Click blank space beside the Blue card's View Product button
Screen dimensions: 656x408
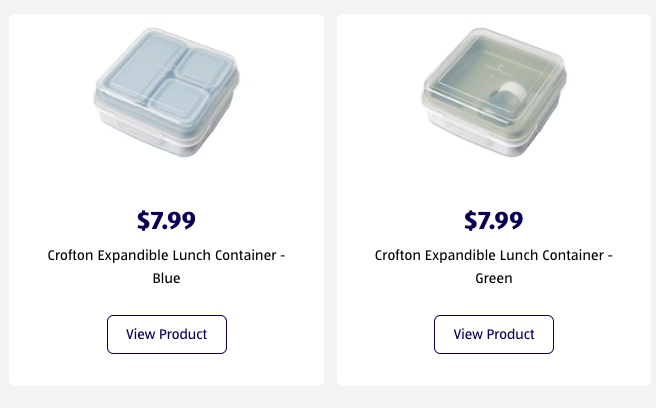(270, 334)
